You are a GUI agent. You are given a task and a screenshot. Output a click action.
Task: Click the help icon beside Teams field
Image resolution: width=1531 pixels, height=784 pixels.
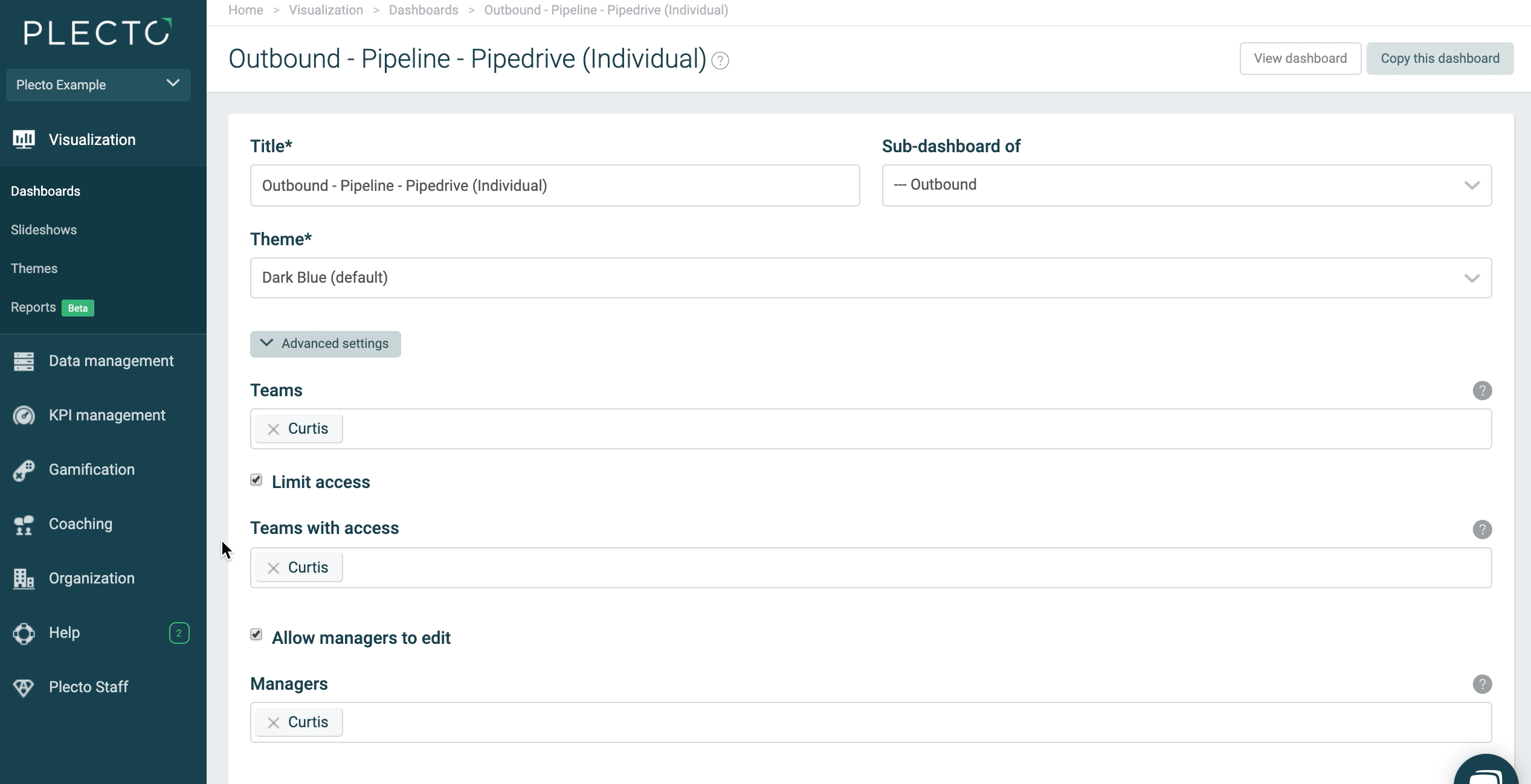(1482, 391)
